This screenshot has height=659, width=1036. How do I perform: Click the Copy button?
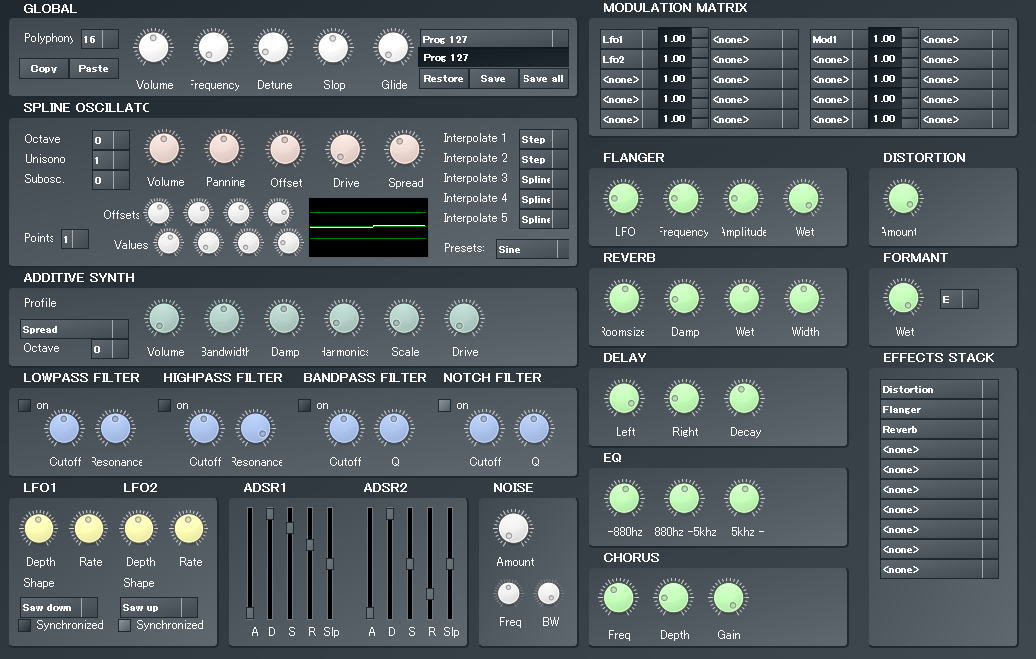click(x=44, y=69)
